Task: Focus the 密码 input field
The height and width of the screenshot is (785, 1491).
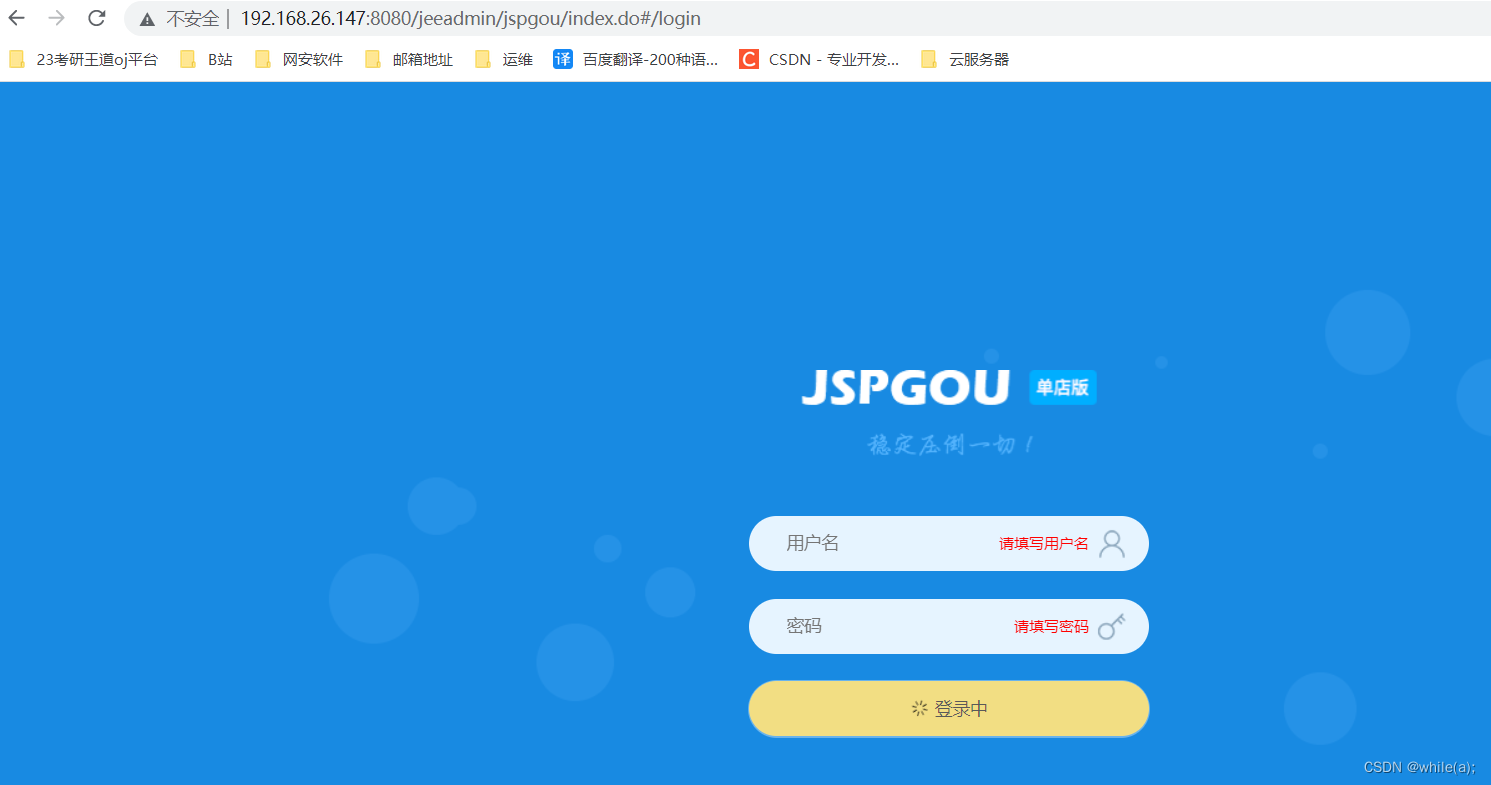Action: click(948, 626)
